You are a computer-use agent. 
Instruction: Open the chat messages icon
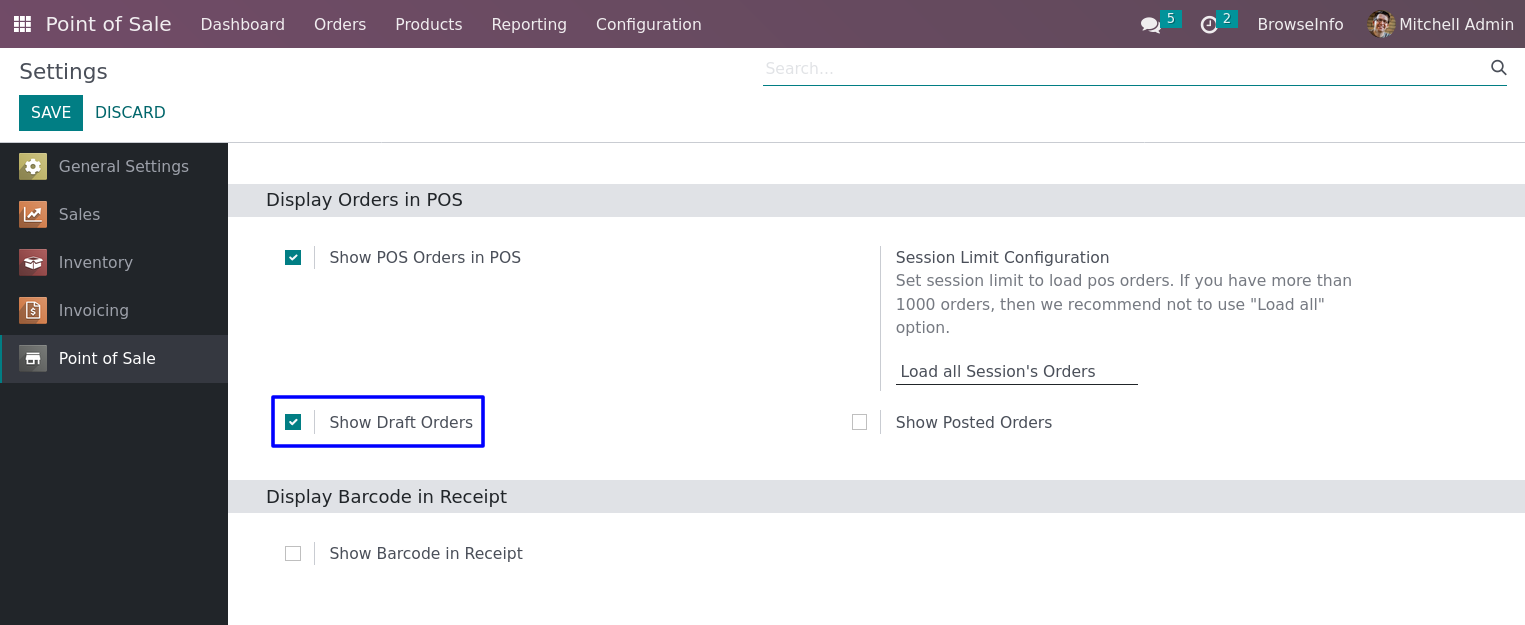pos(1150,25)
